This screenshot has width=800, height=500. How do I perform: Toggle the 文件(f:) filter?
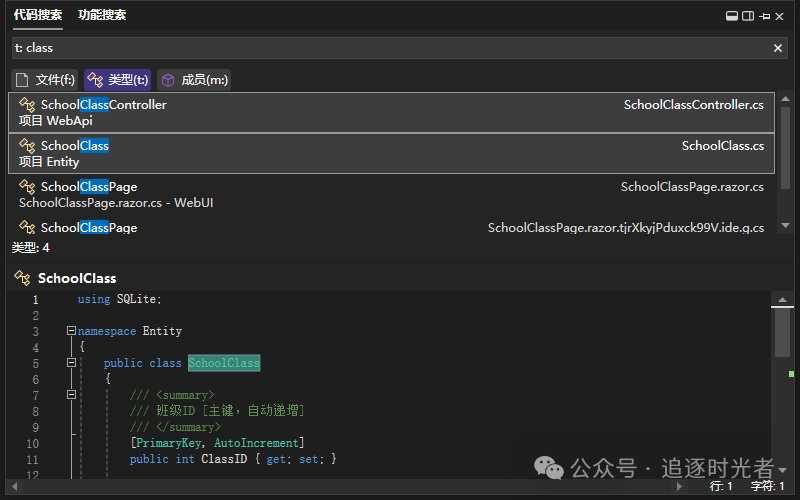pos(44,80)
